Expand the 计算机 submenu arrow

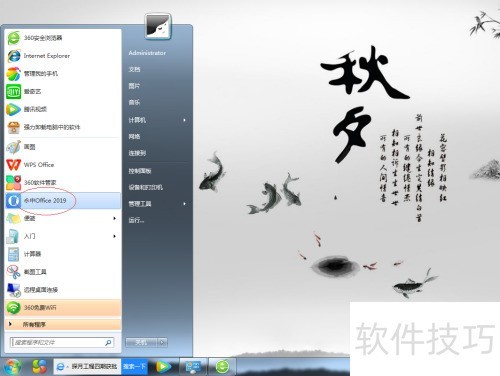(184, 120)
